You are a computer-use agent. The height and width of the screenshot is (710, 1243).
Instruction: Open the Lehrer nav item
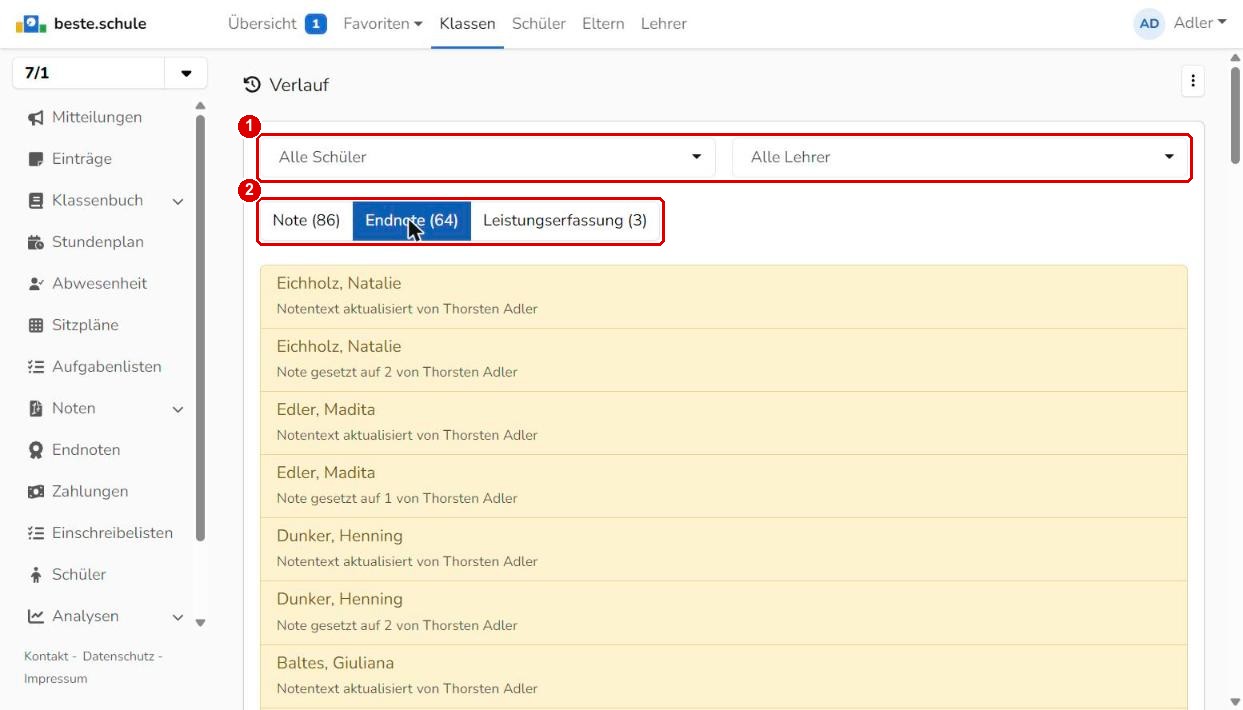pos(664,23)
